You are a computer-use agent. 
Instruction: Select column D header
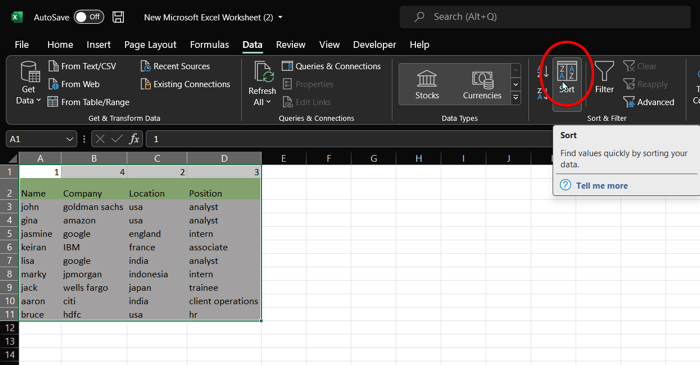224,158
